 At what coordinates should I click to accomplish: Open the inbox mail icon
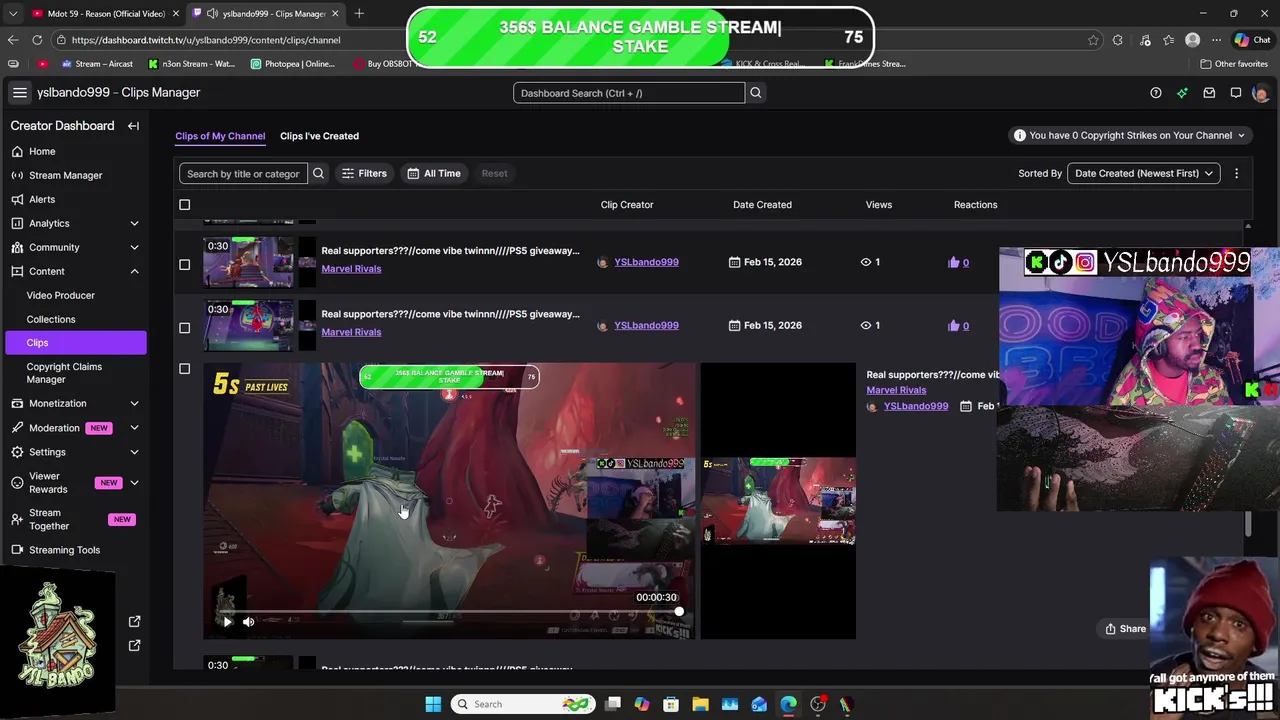pos(1209,93)
